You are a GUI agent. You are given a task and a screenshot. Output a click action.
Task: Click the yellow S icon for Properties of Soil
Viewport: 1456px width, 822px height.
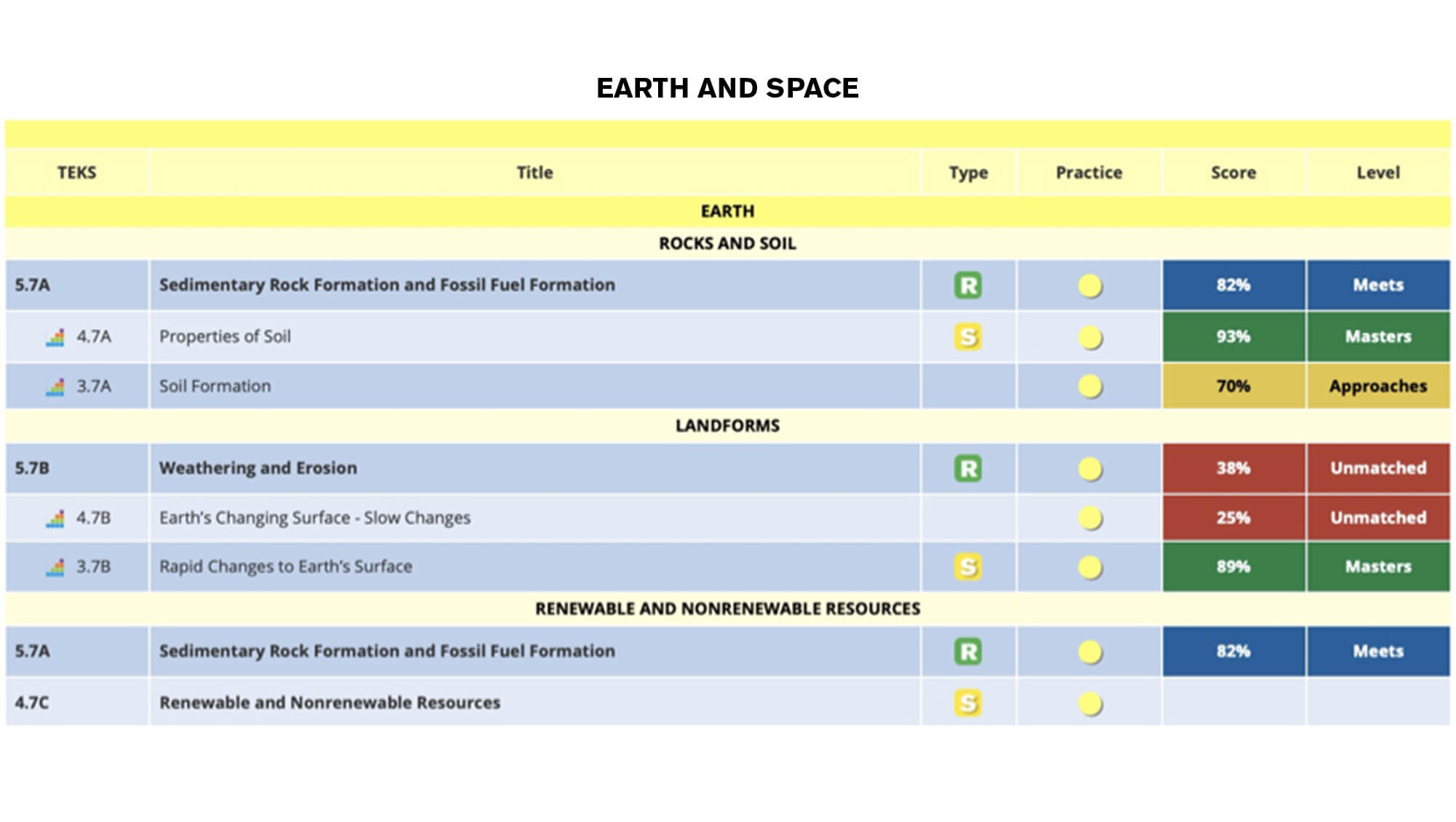pos(968,337)
